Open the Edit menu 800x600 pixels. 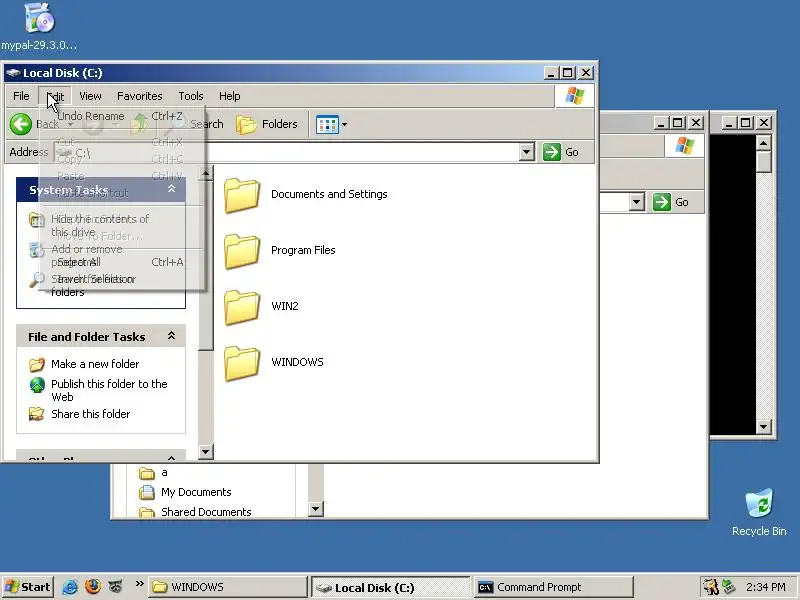[x=55, y=96]
